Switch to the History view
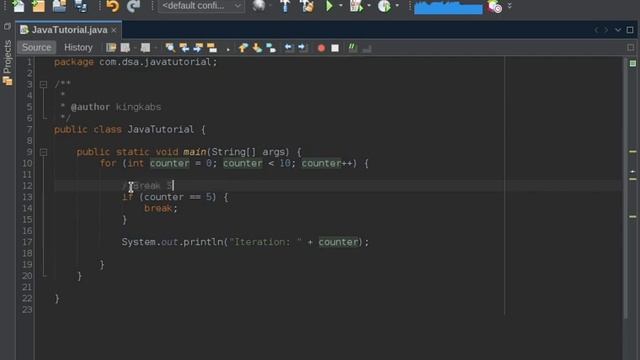This screenshot has height=360, width=640. coord(78,47)
